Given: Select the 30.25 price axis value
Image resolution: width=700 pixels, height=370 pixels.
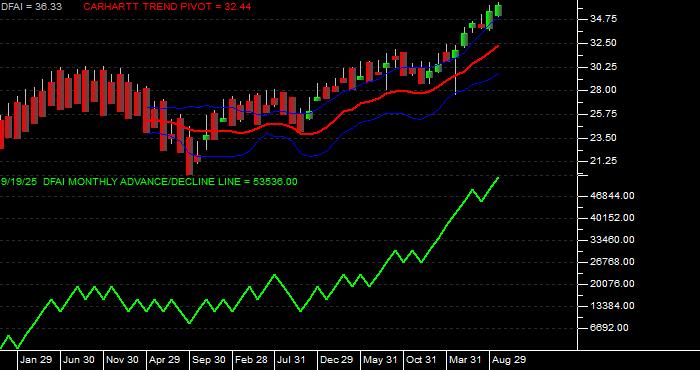Looking at the screenshot, I should tap(604, 67).
